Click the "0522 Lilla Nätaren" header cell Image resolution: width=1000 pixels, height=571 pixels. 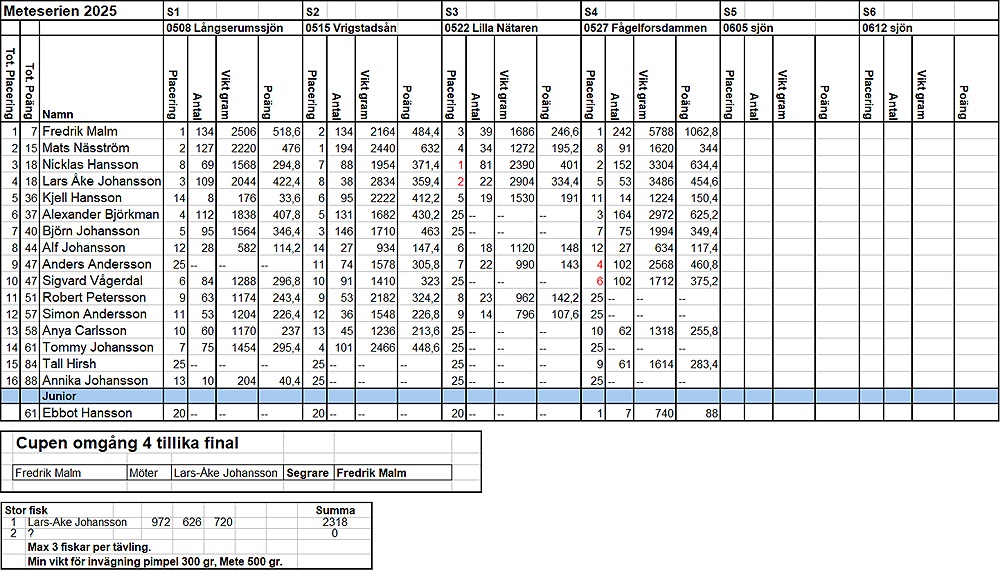494,30
